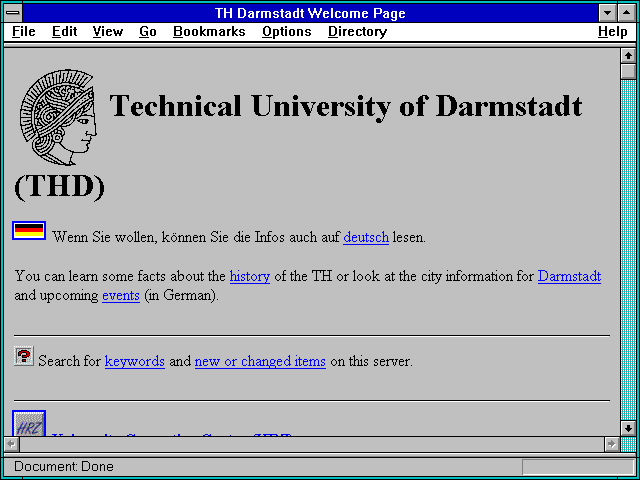This screenshot has width=640, height=480.
Task: Open the Bookmarks menu
Action: (x=209, y=31)
